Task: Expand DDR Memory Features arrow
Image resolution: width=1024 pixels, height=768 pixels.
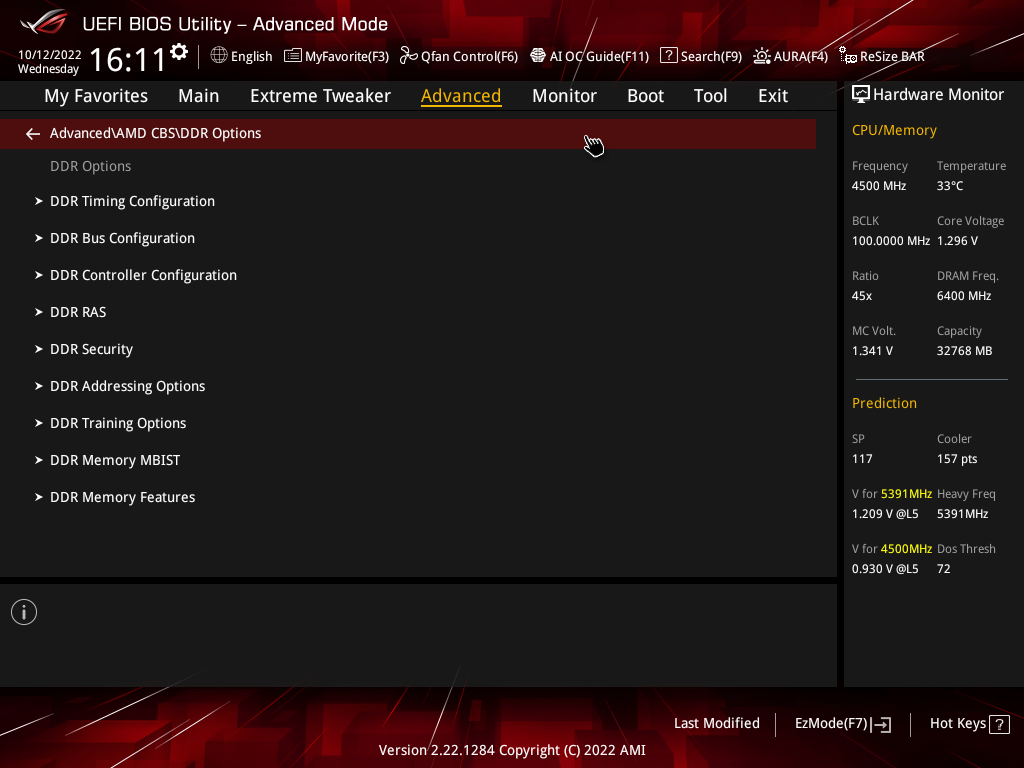Action: point(39,497)
